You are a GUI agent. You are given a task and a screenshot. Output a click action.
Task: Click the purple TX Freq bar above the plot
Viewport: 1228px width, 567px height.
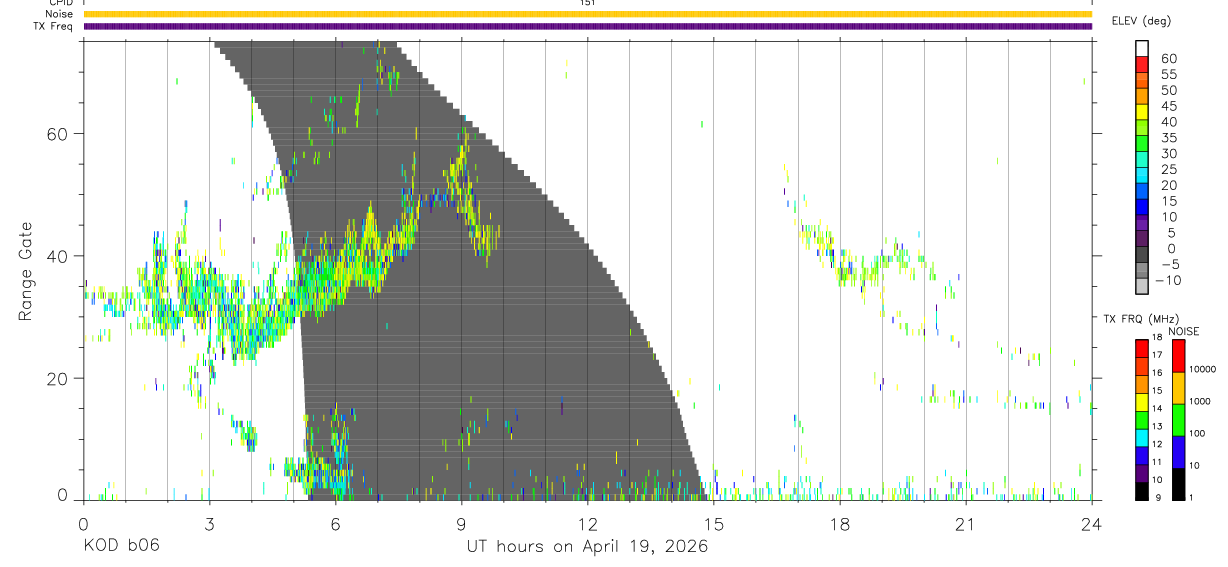click(587, 26)
